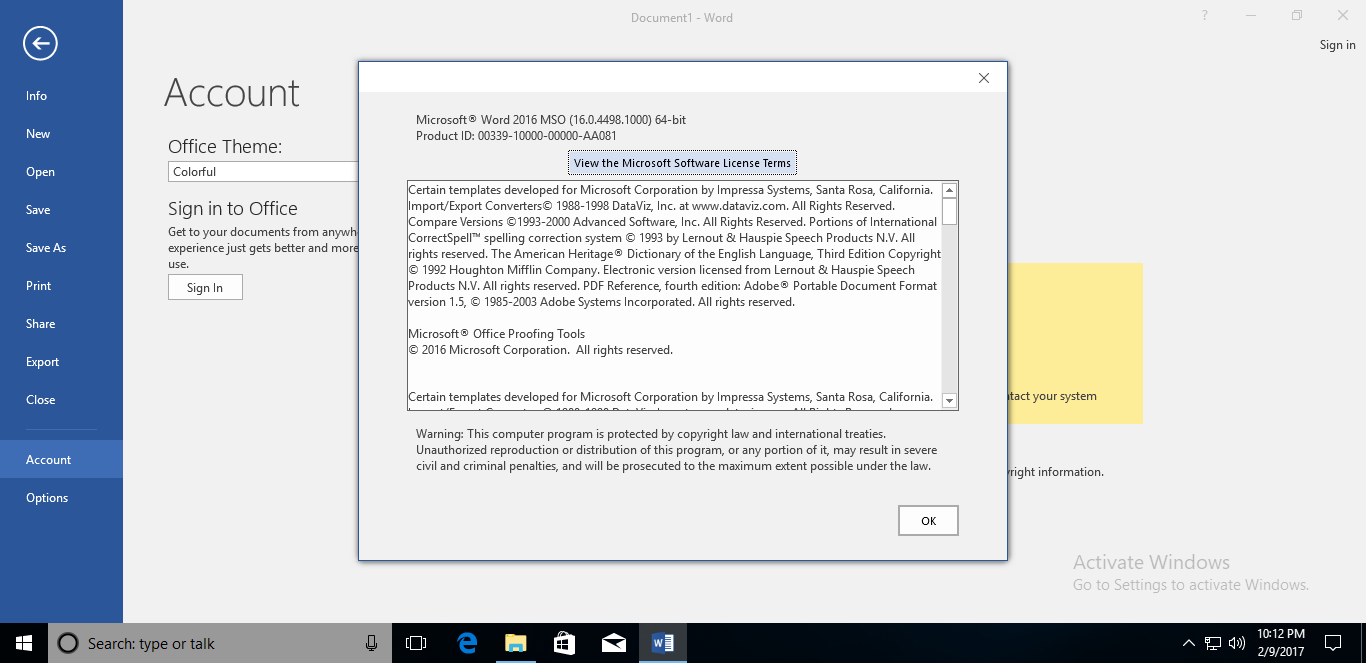Select the Account item in the sidebar
This screenshot has height=663, width=1366.
(61, 460)
